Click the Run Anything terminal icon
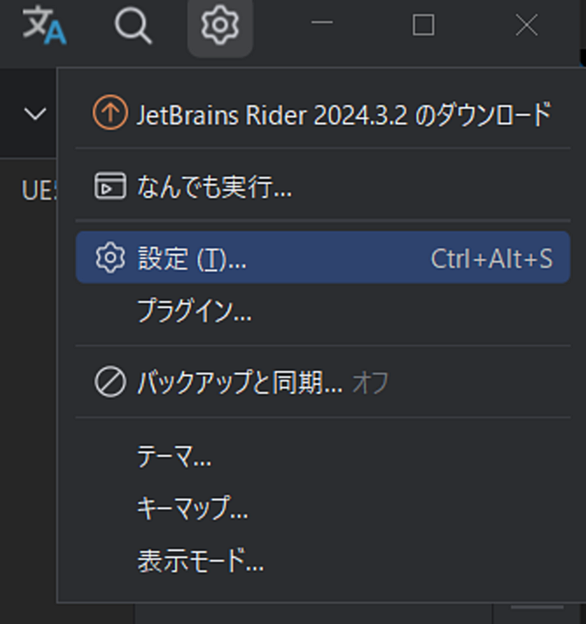The image size is (586, 624). coord(110,185)
